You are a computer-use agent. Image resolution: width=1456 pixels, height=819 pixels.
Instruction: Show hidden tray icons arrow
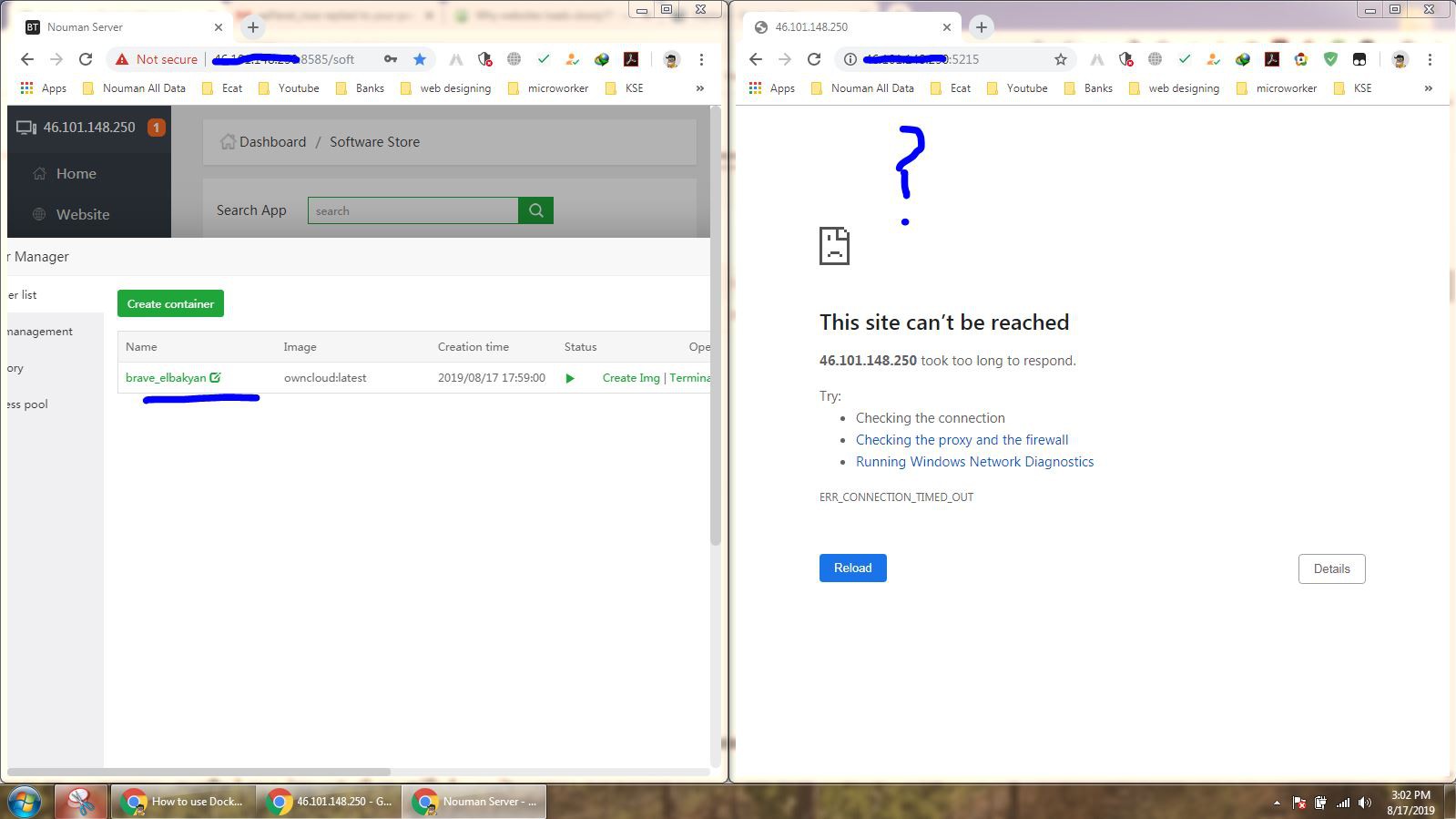1277,803
